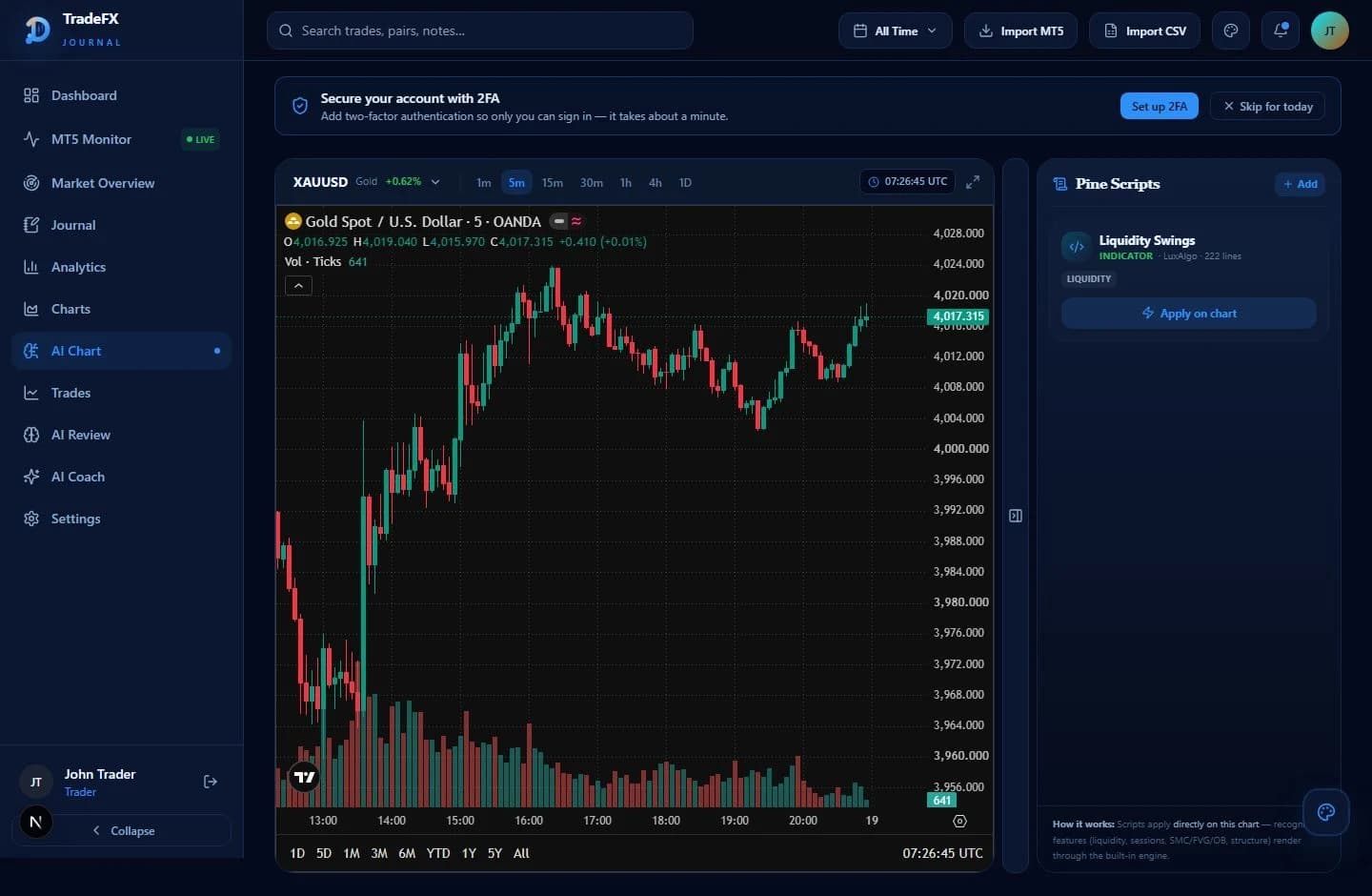Screen dimensions: 1372x896
Task: Click Apply on chart
Action: [1189, 313]
